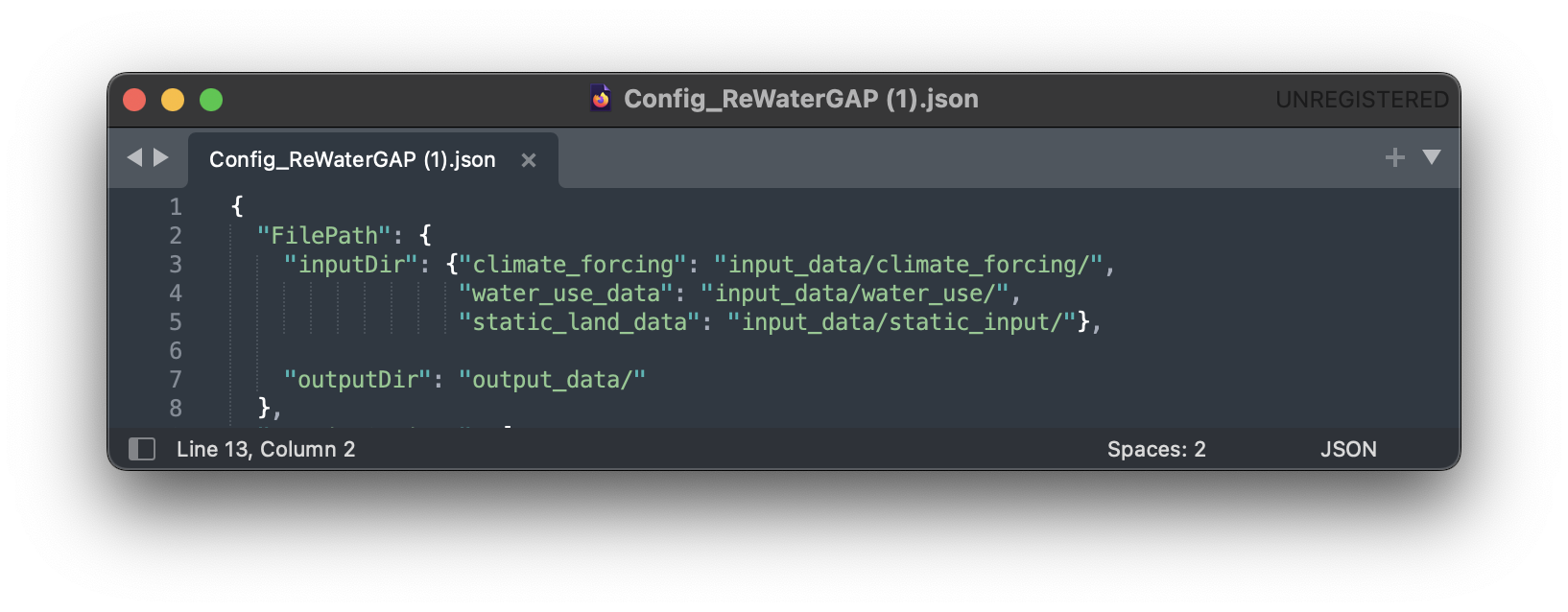
Task: Open the tab list dropdown triangle
Action: pos(1431,157)
